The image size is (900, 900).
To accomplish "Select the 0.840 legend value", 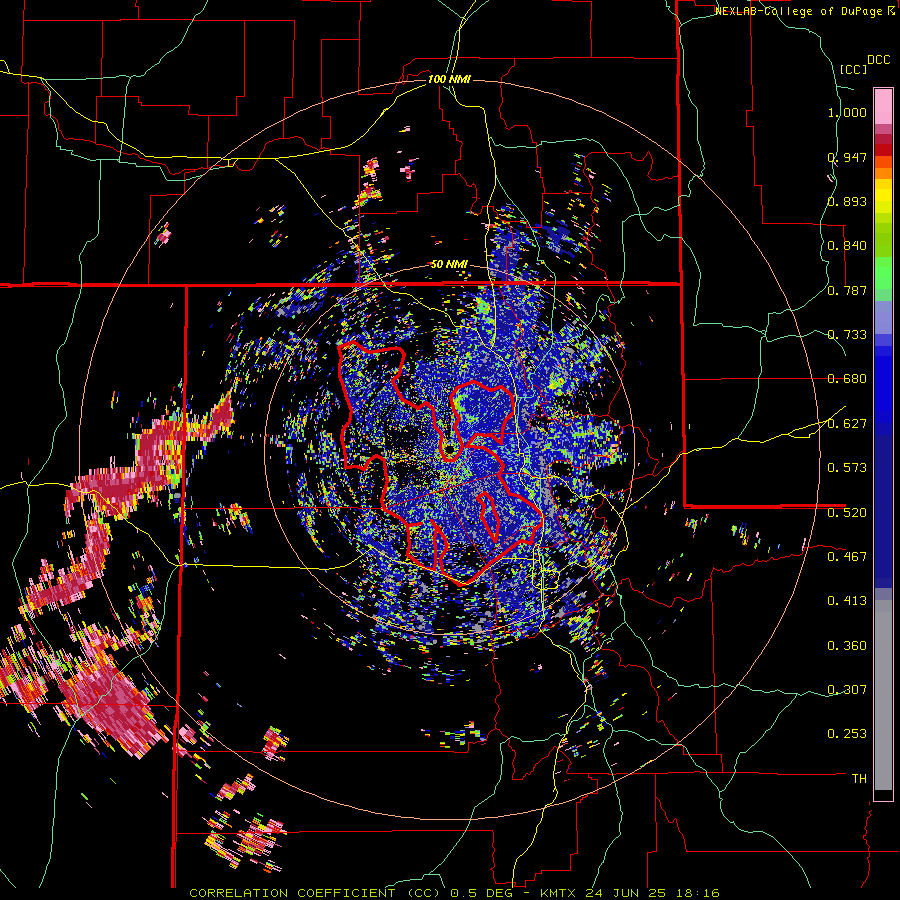I will click(847, 246).
